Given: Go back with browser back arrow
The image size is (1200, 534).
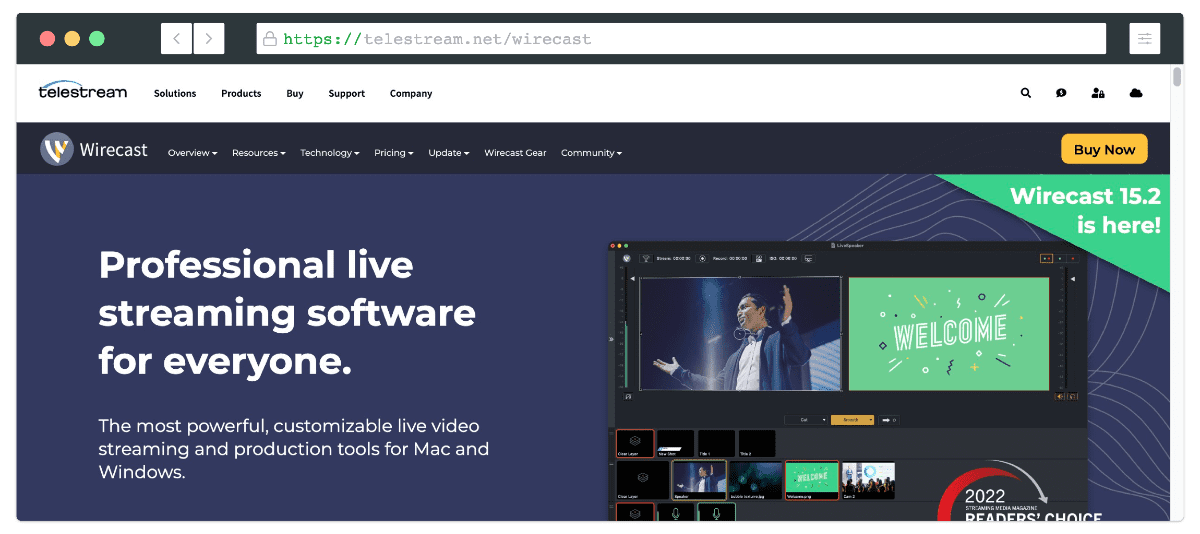Looking at the screenshot, I should [177, 39].
